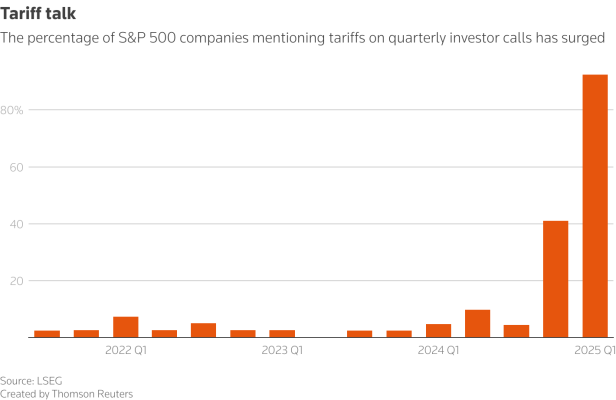The image size is (616, 400).
Task: Click the 2024 Q3 bar left of the 2024 Q4 bar
Action: 516,331
